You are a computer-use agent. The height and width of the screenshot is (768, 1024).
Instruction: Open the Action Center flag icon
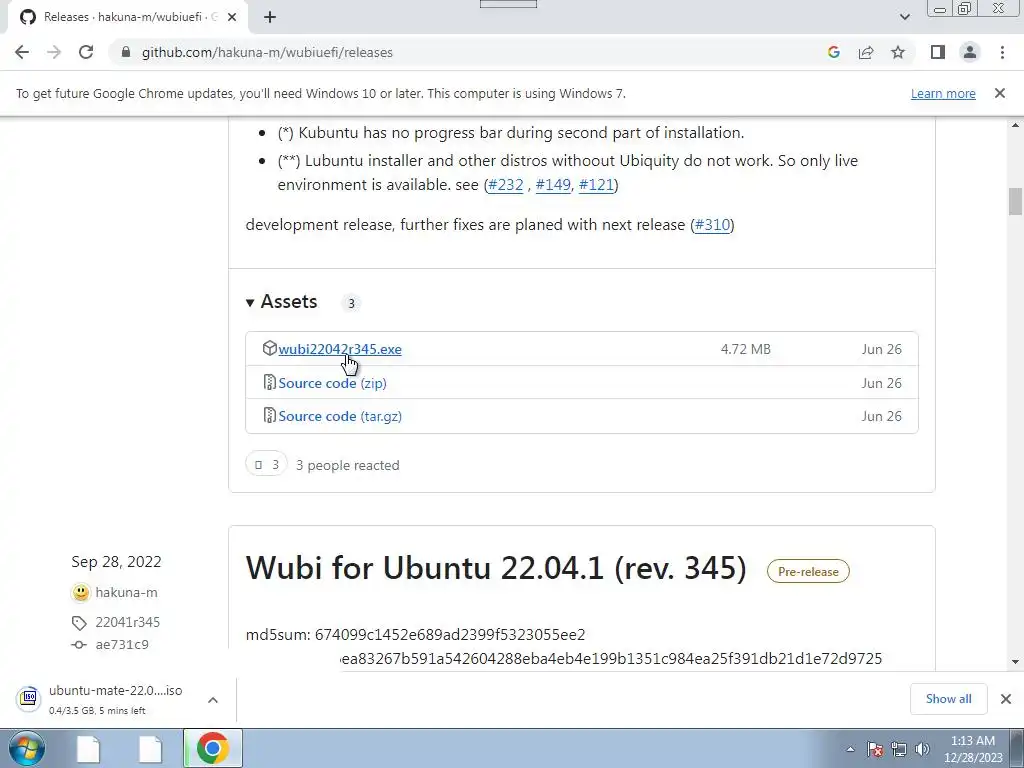(x=875, y=749)
